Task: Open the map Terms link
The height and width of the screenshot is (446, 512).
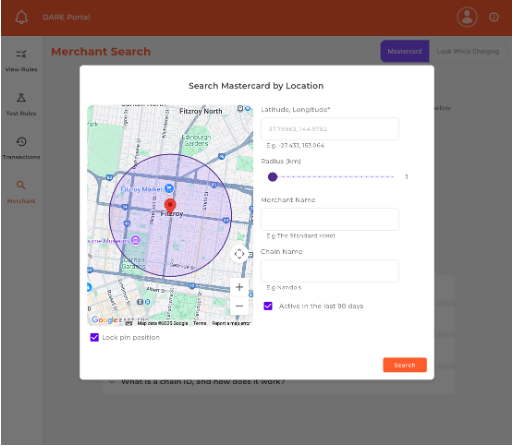Action: (200, 323)
